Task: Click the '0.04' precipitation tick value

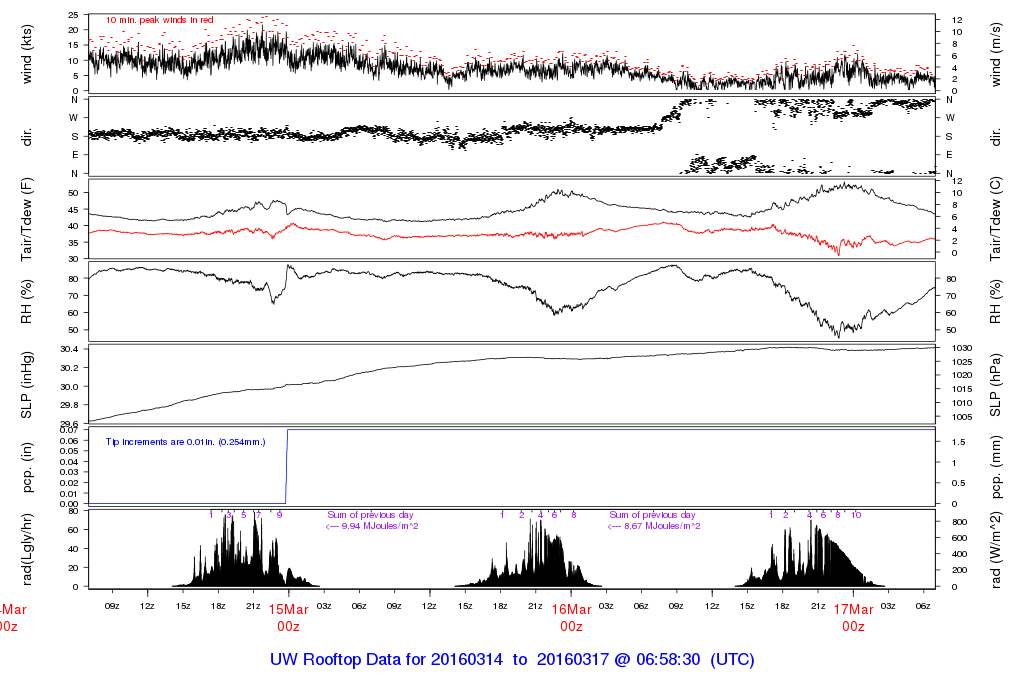Action: click(x=69, y=462)
